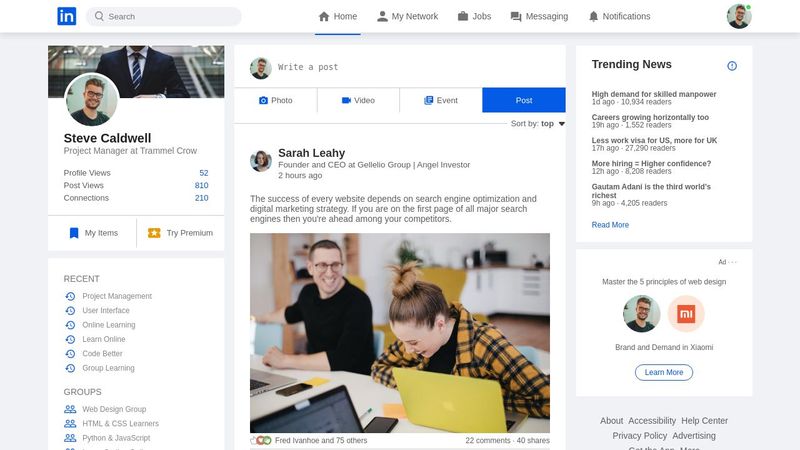Click the Profile Views count 52
The height and width of the screenshot is (450, 800).
click(204, 173)
